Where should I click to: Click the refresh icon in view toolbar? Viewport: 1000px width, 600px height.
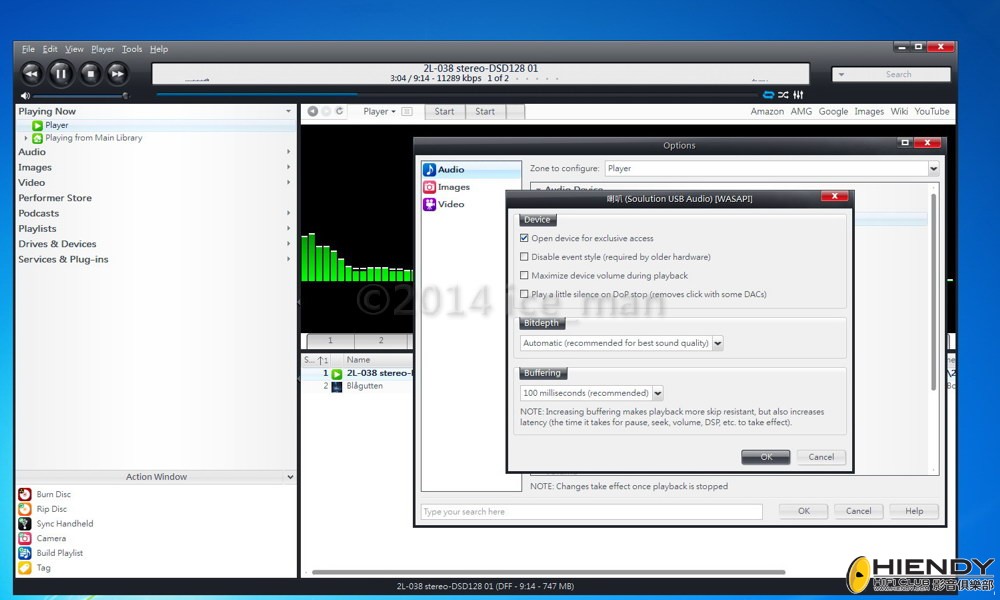coord(340,111)
